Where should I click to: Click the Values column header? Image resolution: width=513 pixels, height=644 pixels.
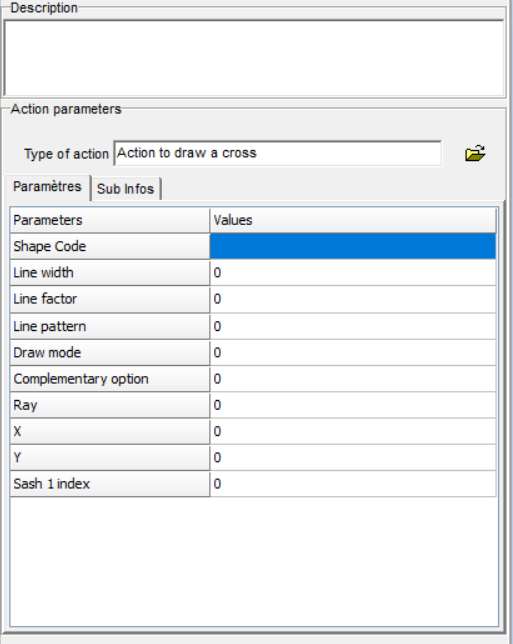(x=353, y=220)
